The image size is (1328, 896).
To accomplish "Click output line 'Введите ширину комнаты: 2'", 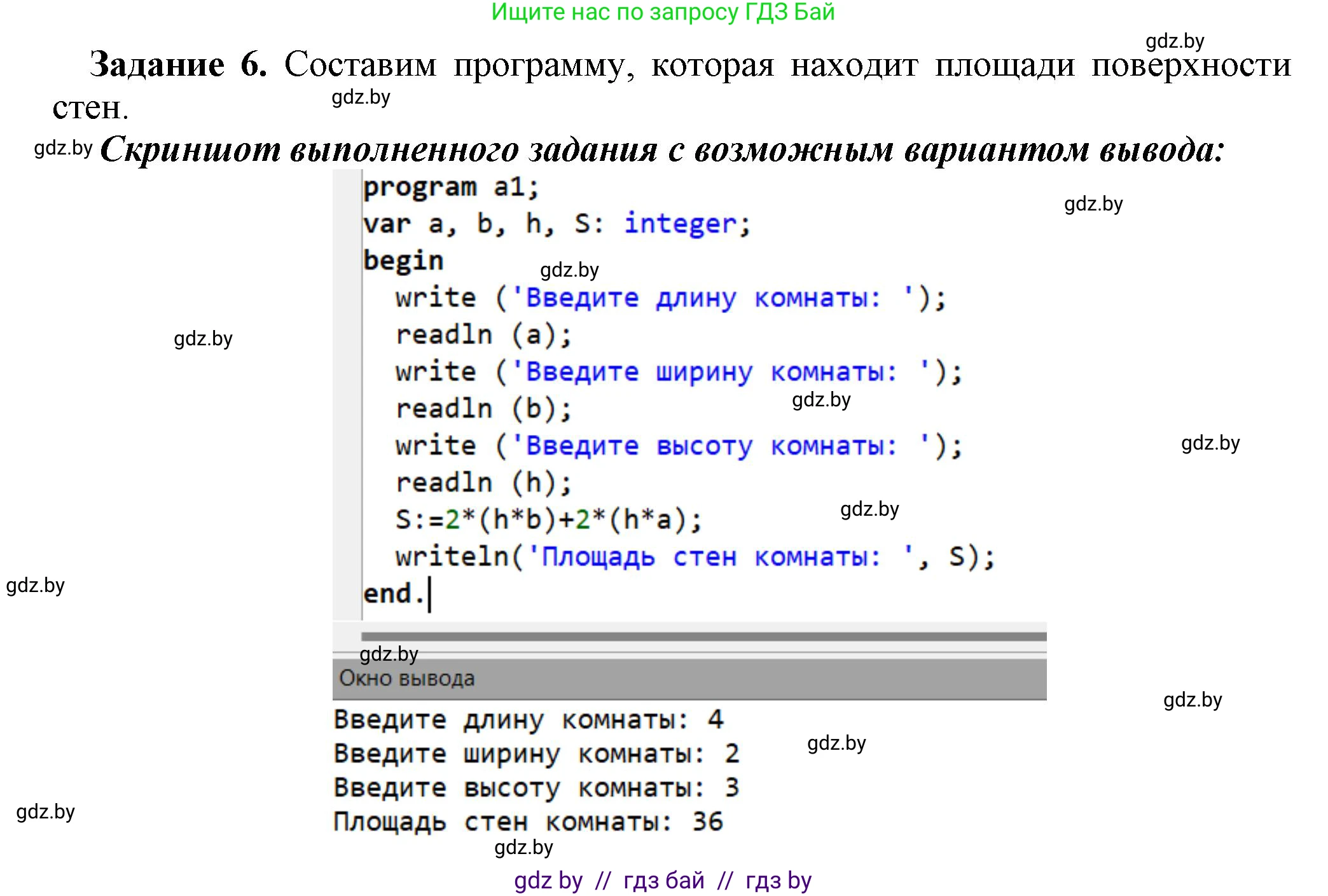I will [x=536, y=754].
